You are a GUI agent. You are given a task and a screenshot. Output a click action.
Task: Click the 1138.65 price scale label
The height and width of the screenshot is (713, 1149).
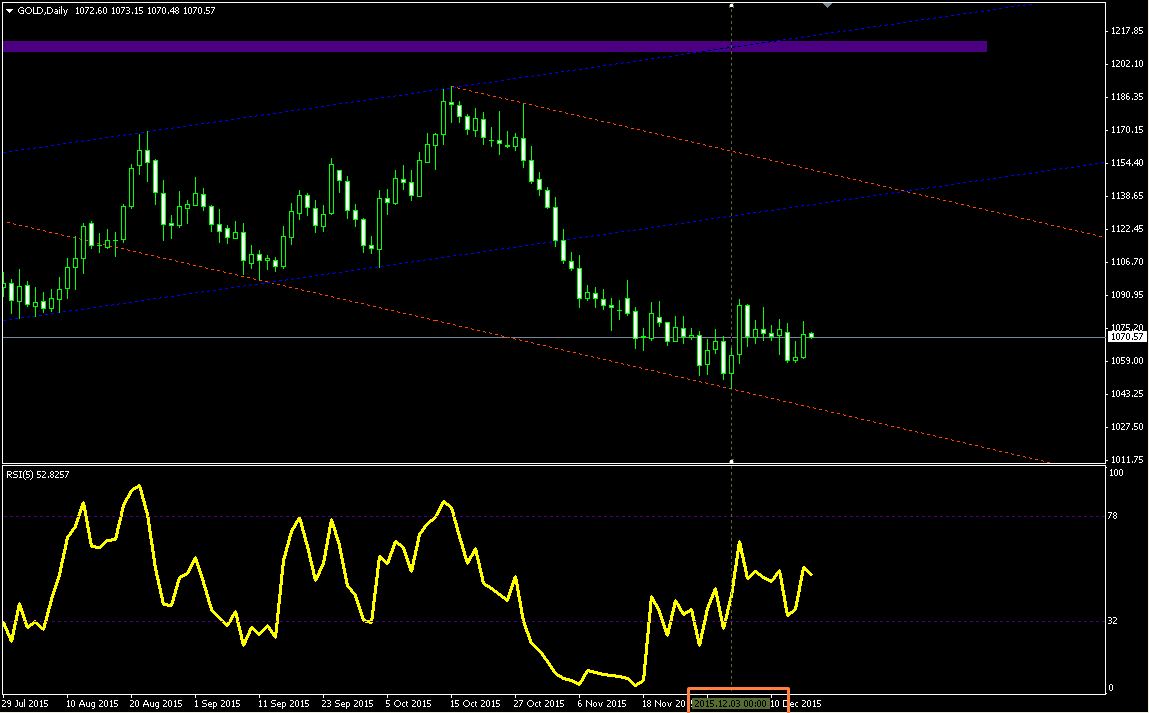[1127, 196]
